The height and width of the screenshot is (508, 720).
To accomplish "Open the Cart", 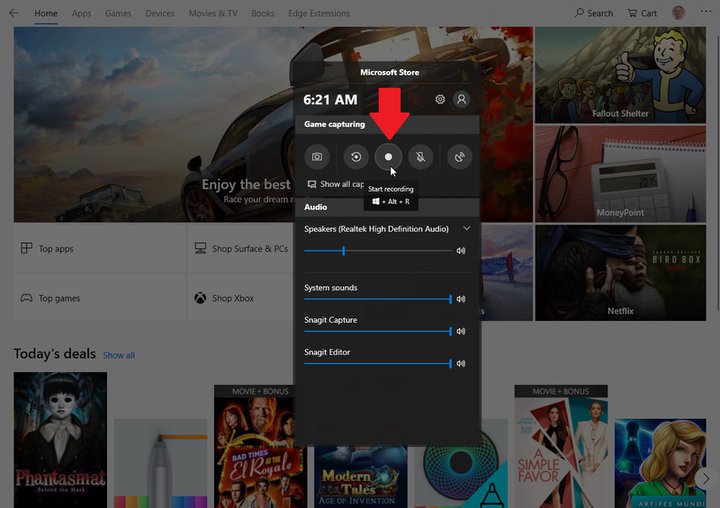I will [642, 13].
